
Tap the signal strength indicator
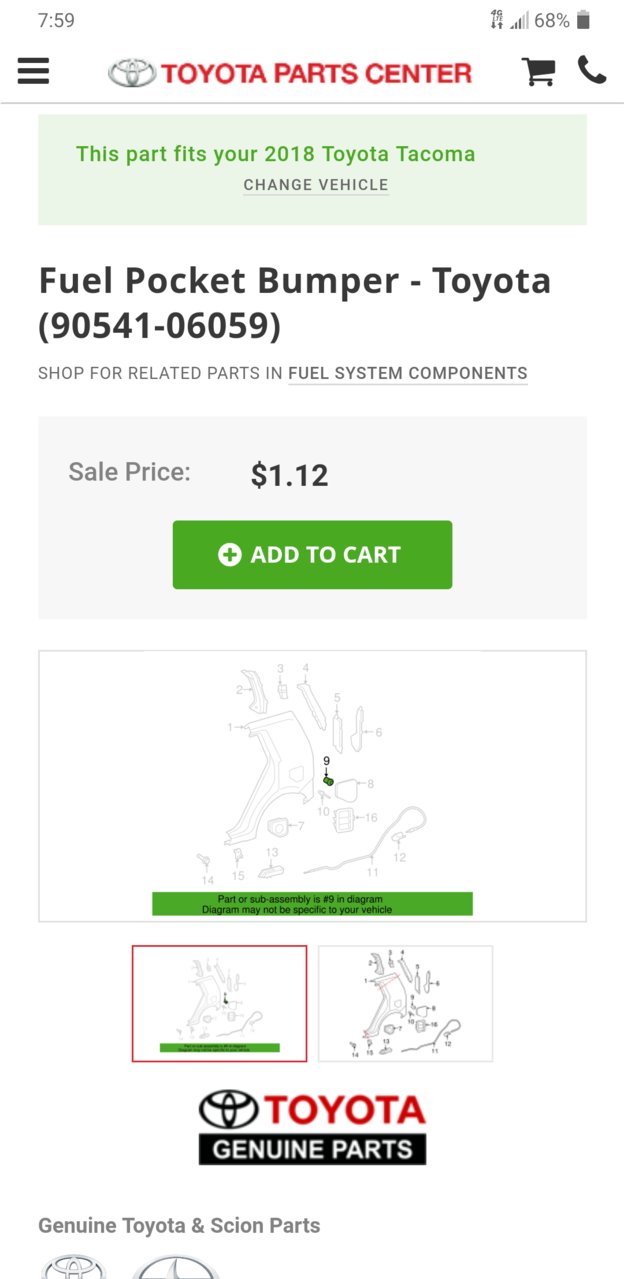519,20
